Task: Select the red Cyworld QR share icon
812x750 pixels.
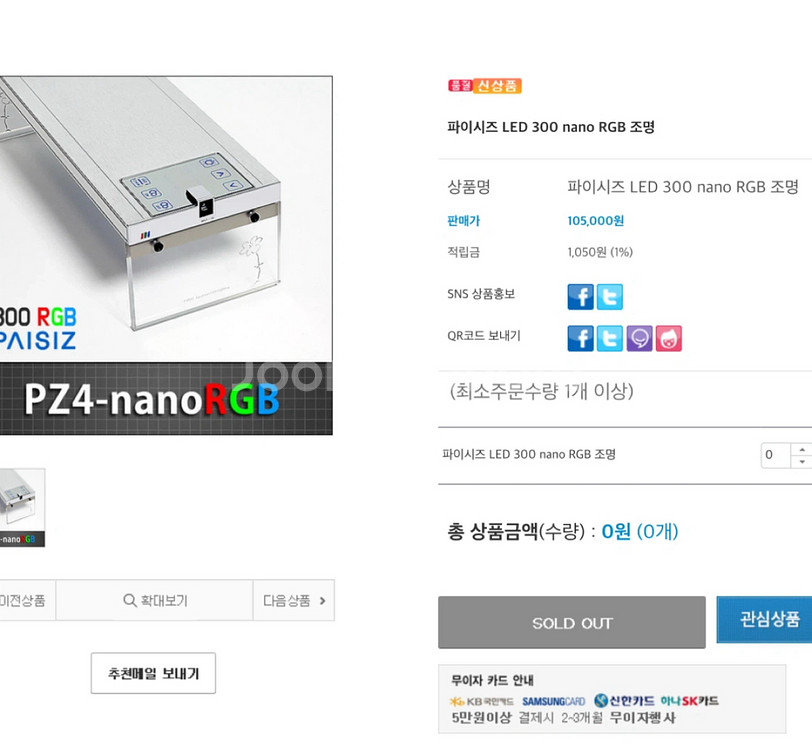Action: 668,338
